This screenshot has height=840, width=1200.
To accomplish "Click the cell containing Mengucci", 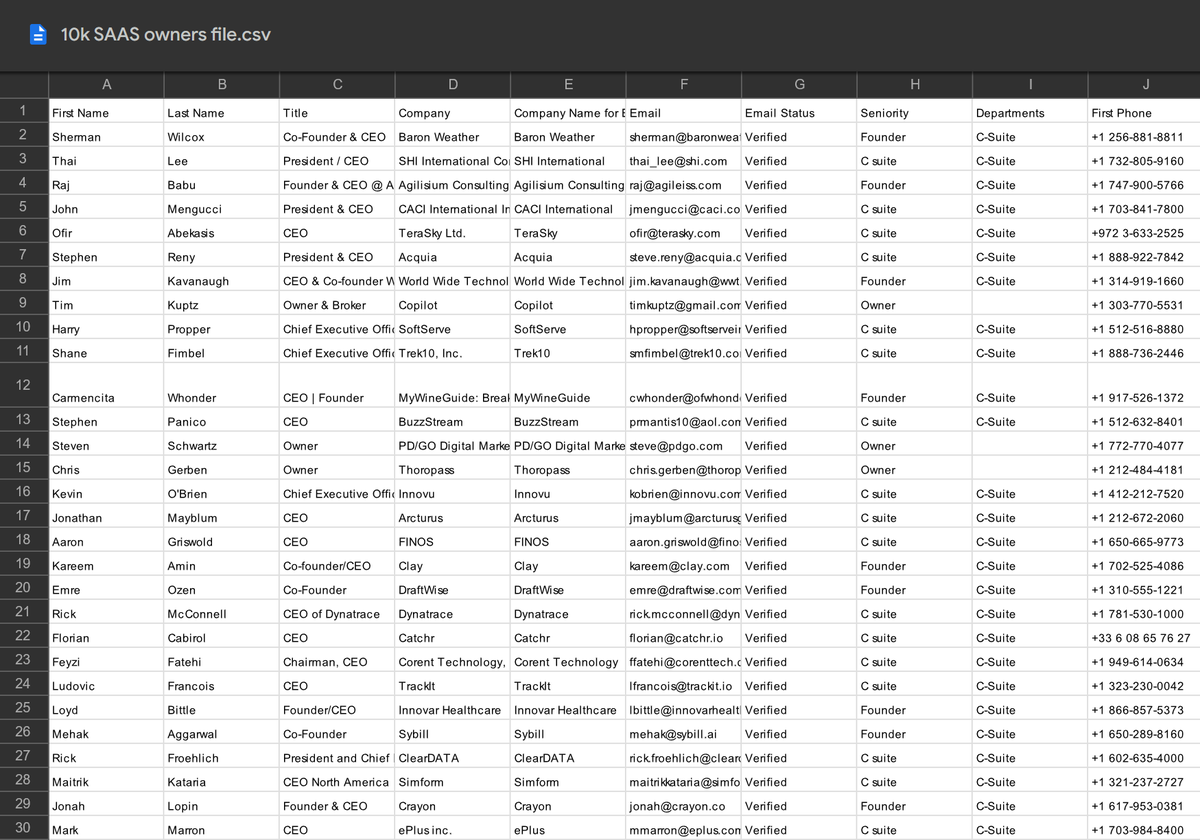I will click(222, 208).
